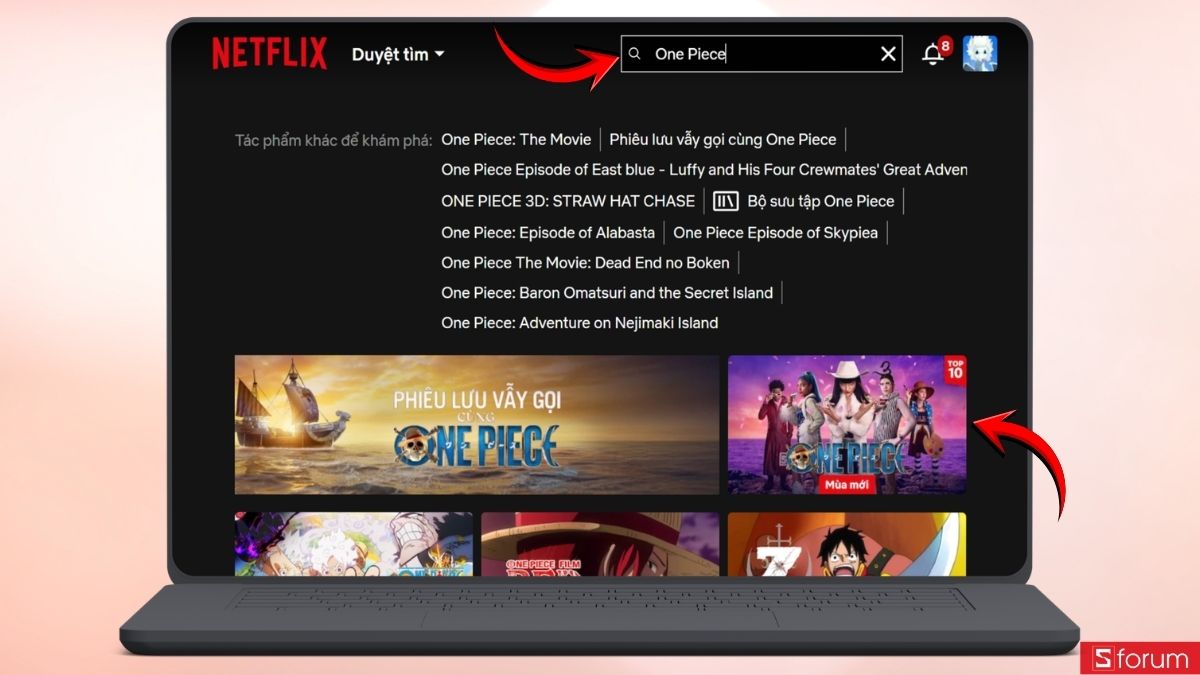Open One Piece: Episode of Alabasta

[x=548, y=232]
